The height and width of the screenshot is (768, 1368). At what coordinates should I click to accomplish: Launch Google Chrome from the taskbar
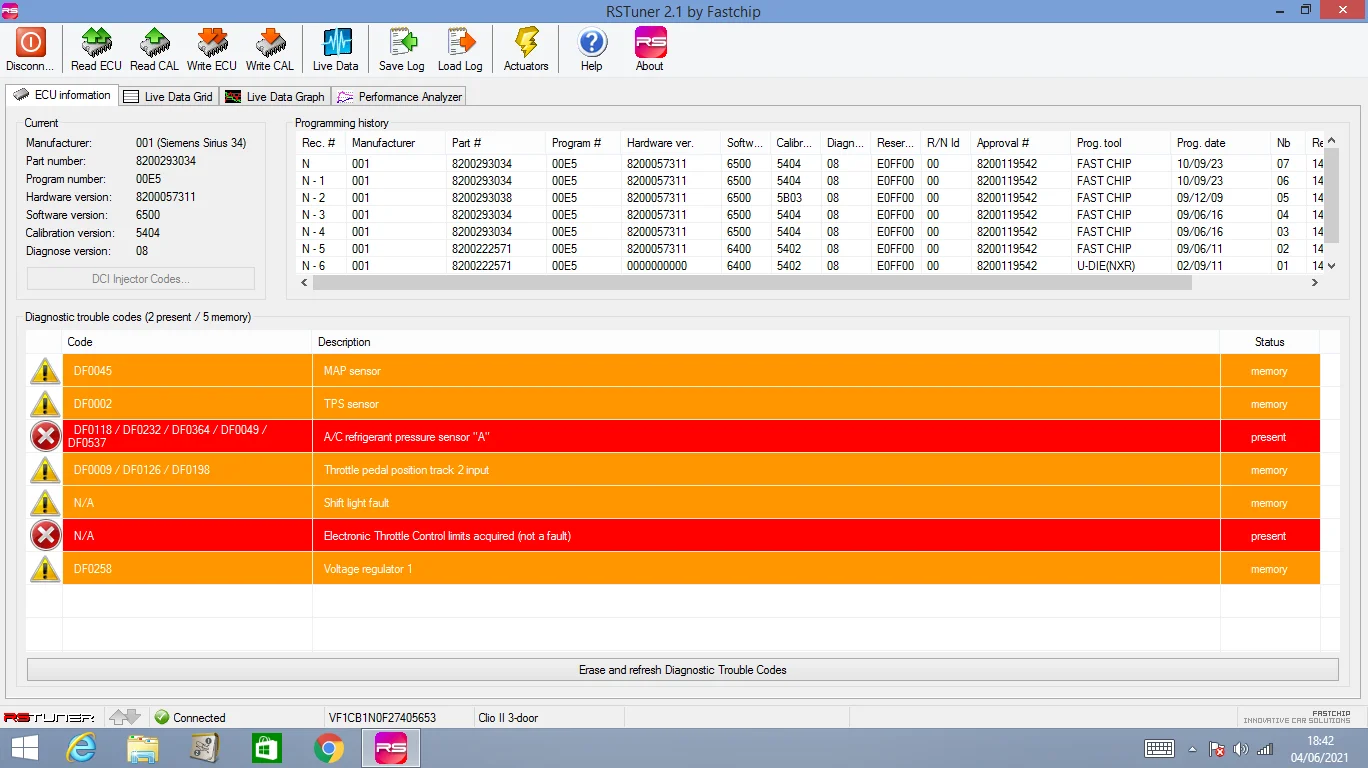(329, 748)
